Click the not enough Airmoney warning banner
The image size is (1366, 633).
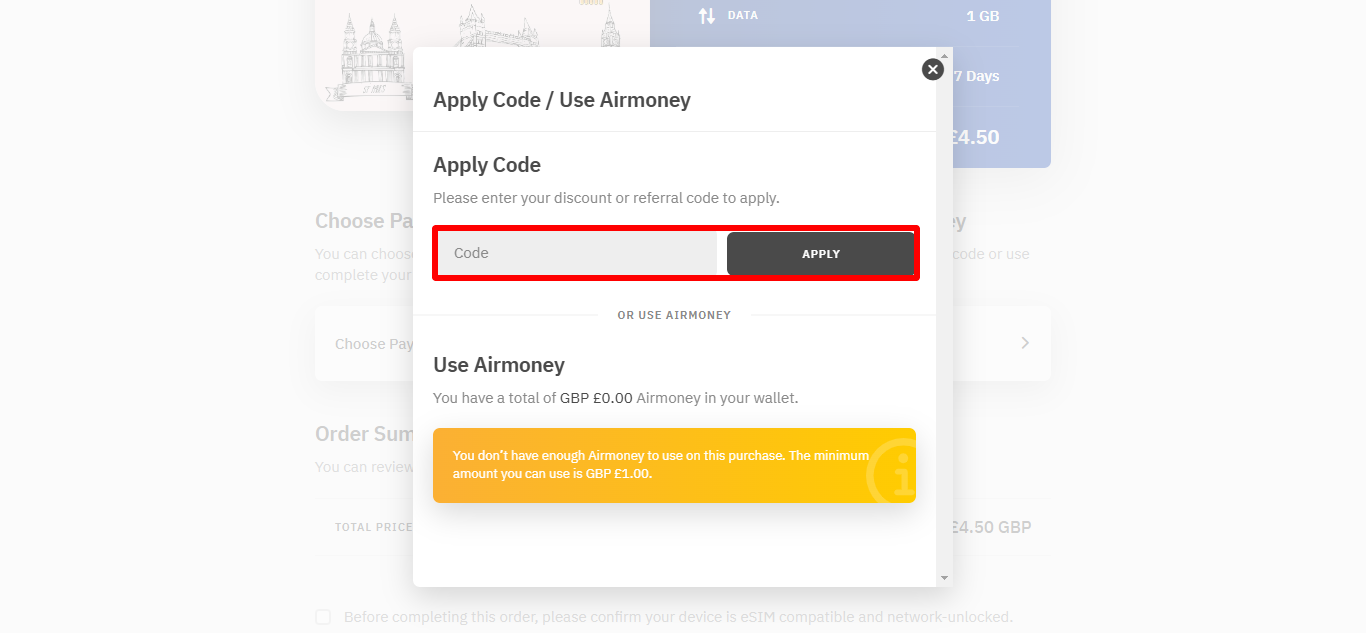674,465
